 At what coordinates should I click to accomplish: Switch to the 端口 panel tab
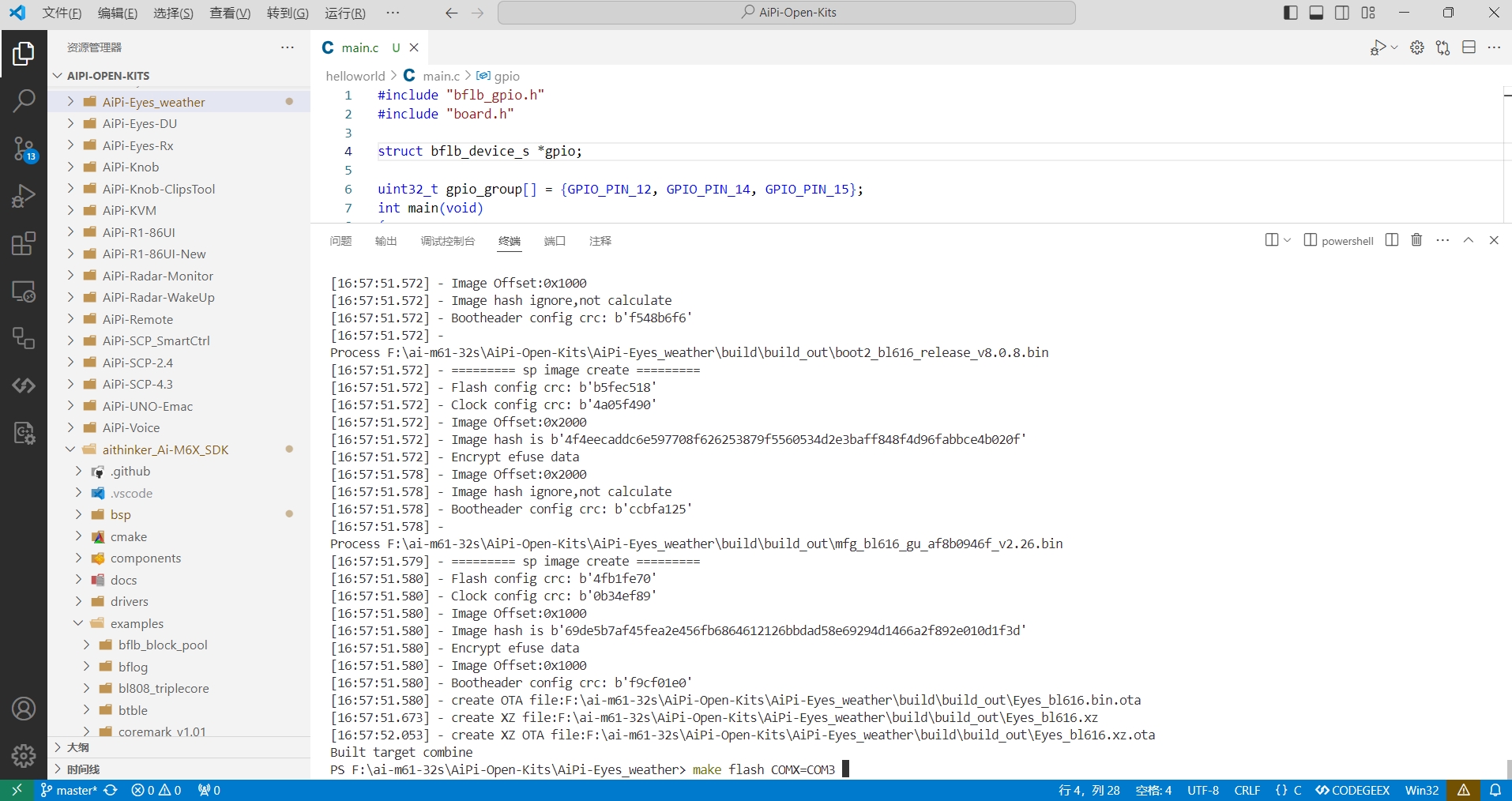555,241
